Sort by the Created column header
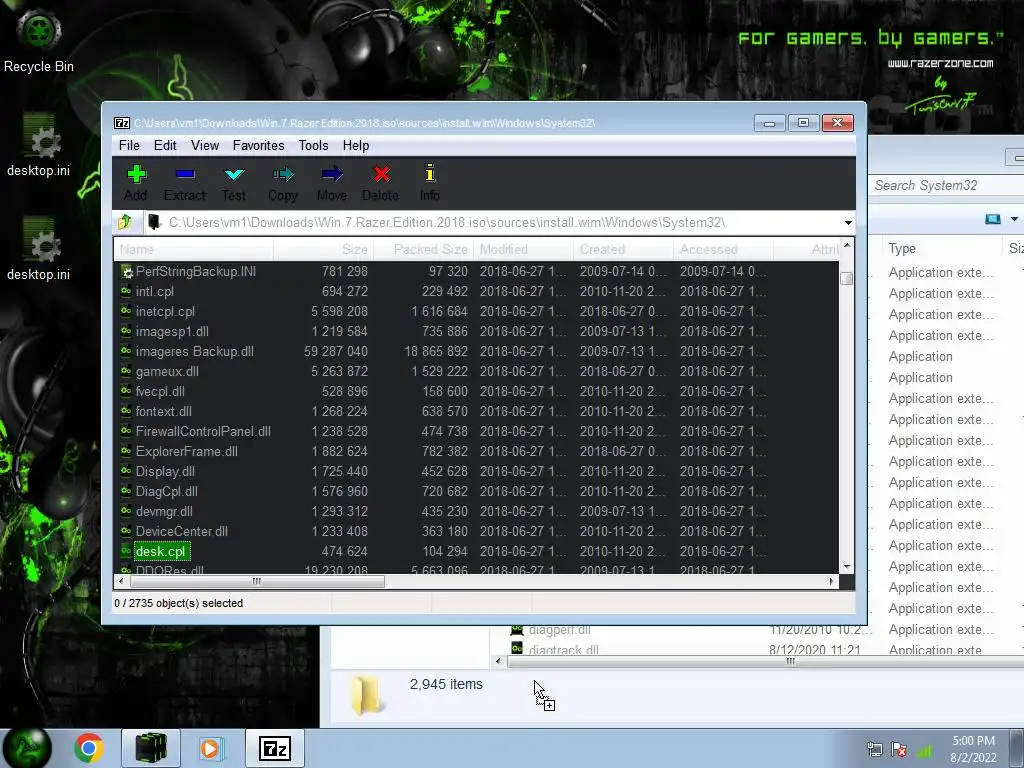Viewport: 1024px width, 768px height. [x=624, y=249]
